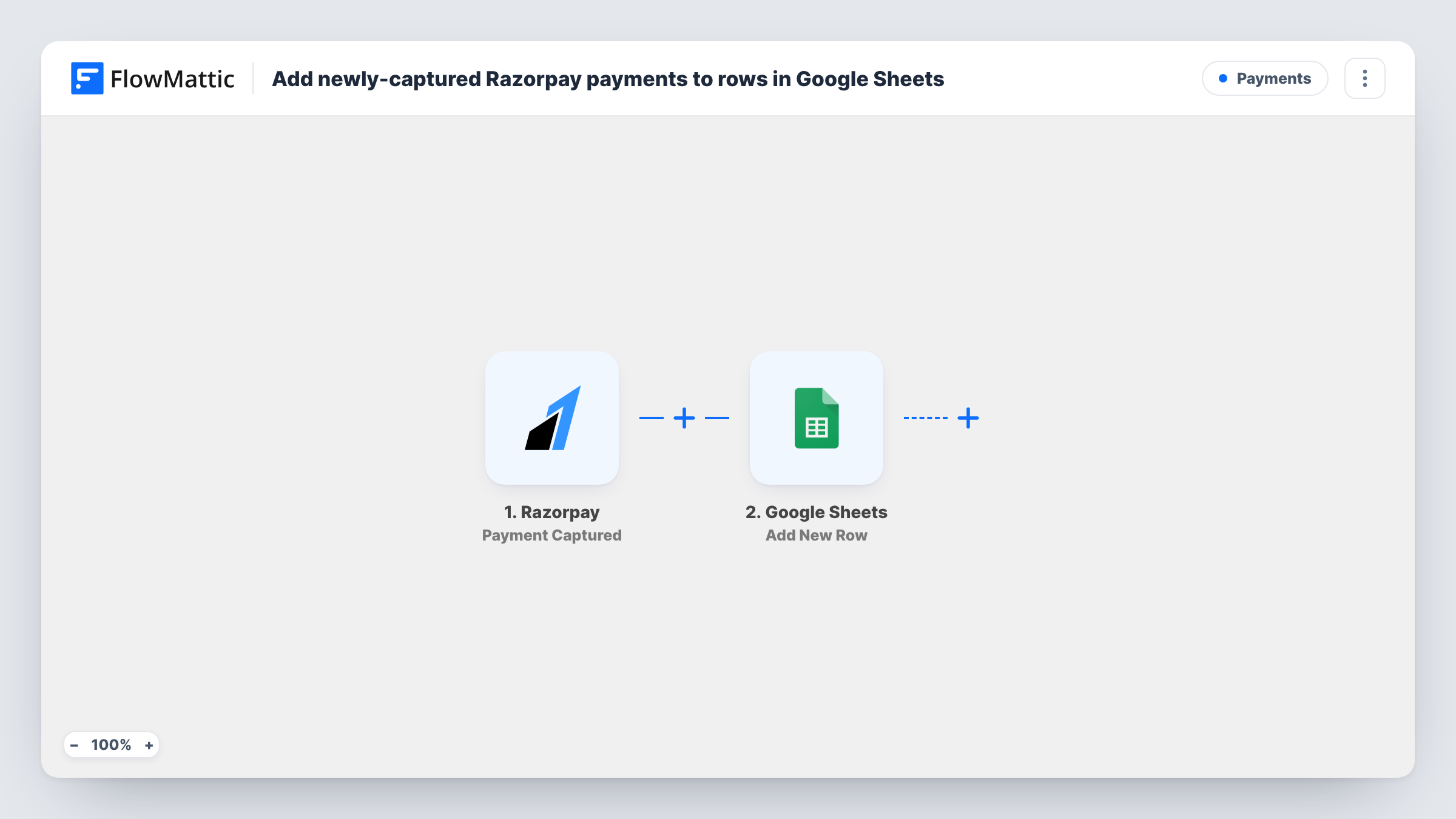Click the FlowMattic brand name text
Image resolution: width=1456 pixels, height=819 pixels.
click(172, 79)
